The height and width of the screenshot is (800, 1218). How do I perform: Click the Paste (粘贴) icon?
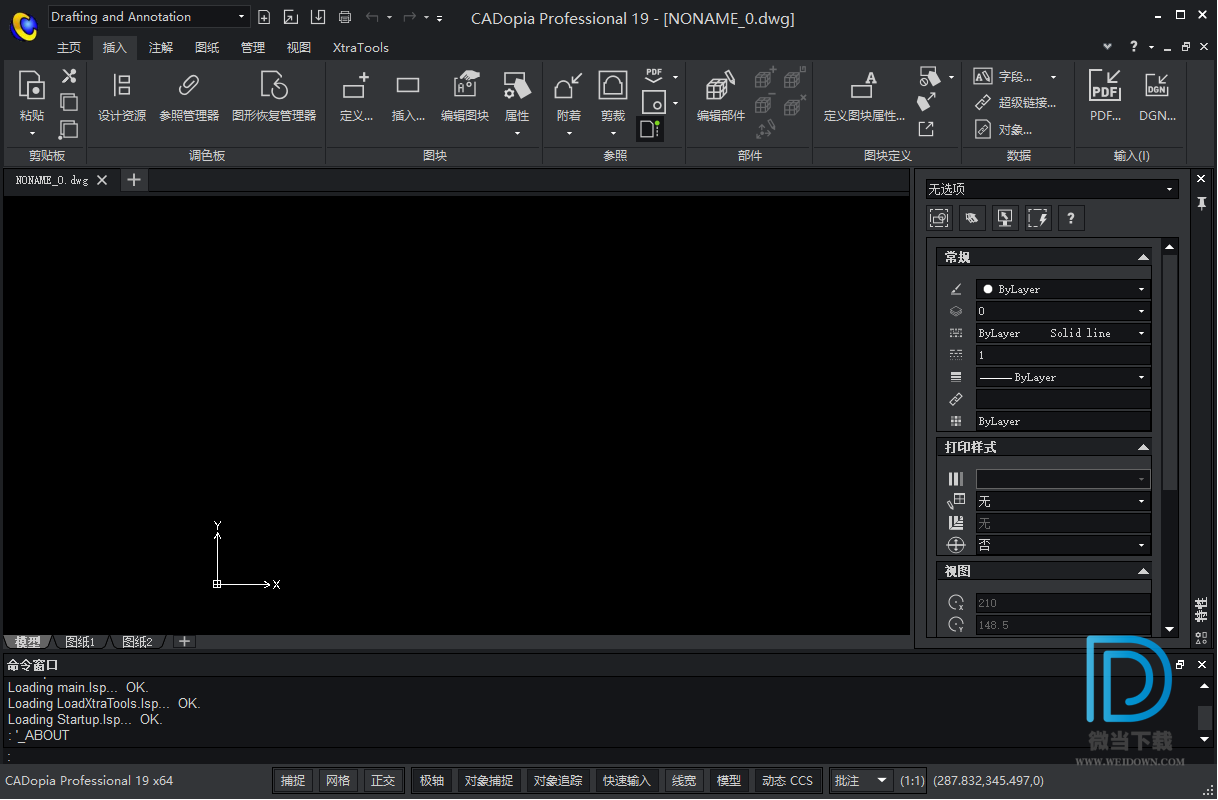click(x=32, y=87)
